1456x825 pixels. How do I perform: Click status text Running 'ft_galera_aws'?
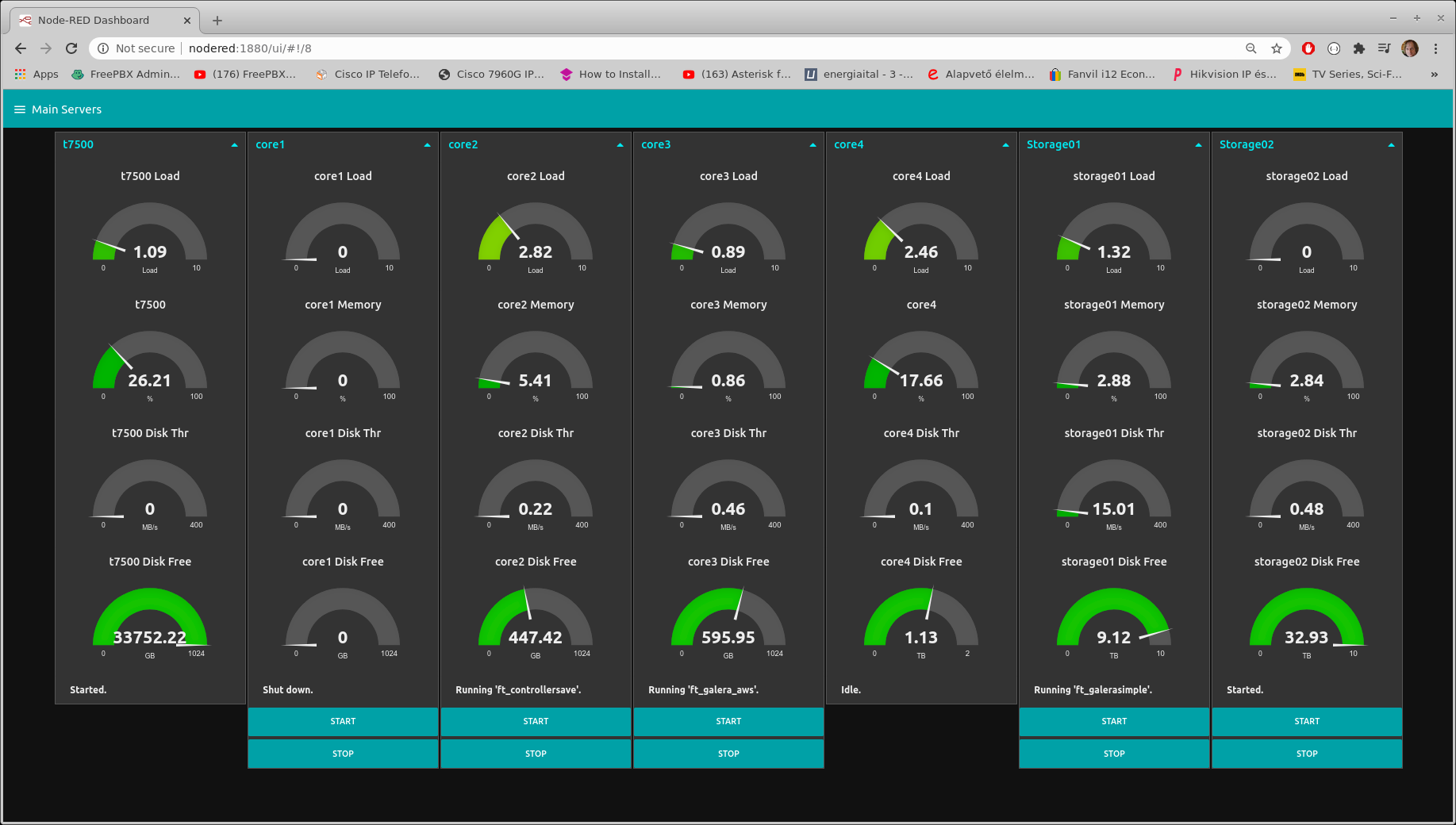pos(704,690)
